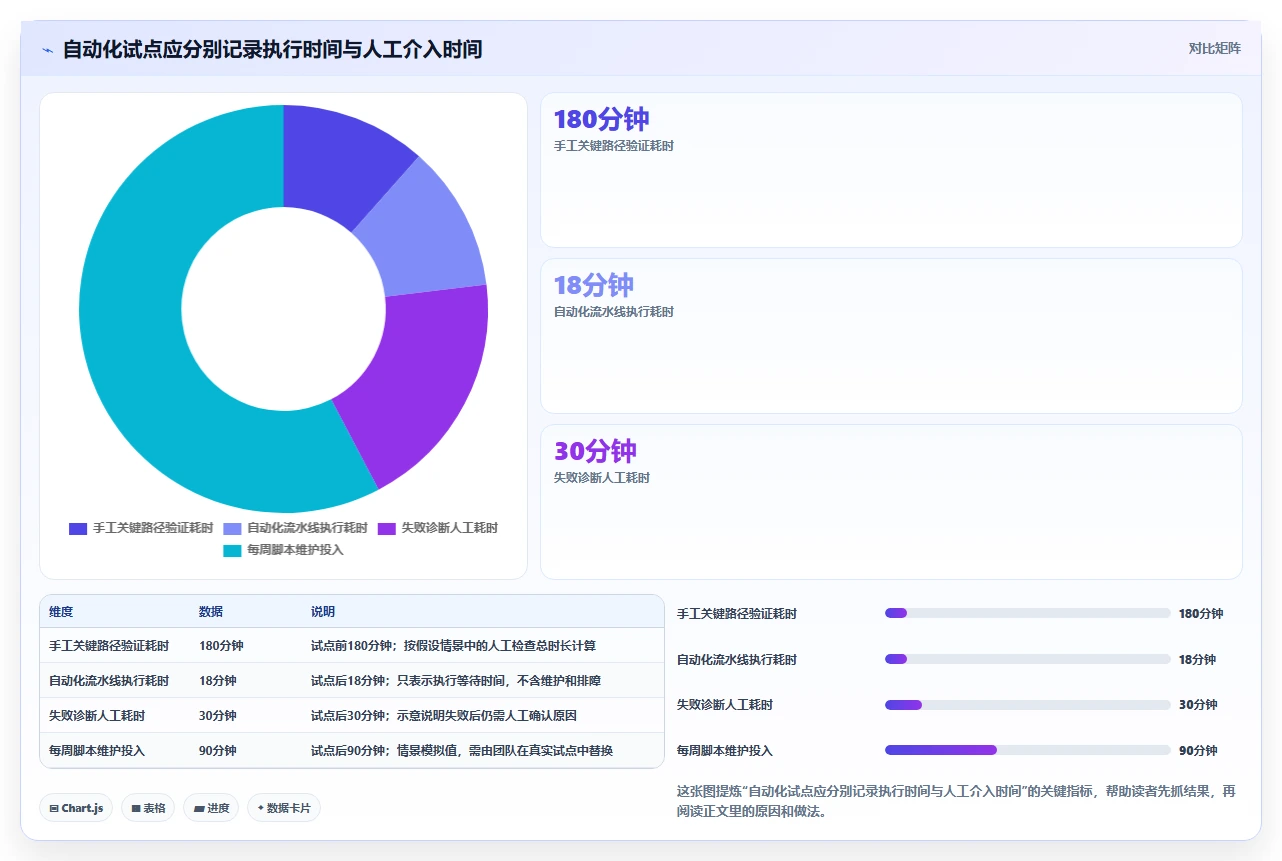Click the title icon beside the heading

[x=47, y=49]
